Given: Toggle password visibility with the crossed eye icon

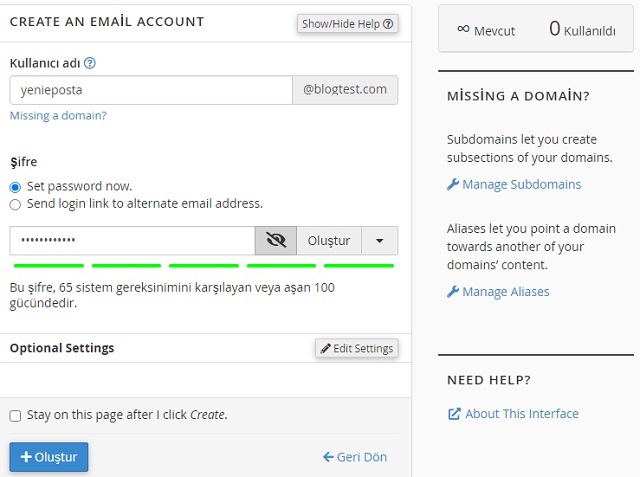Looking at the screenshot, I should 276,241.
